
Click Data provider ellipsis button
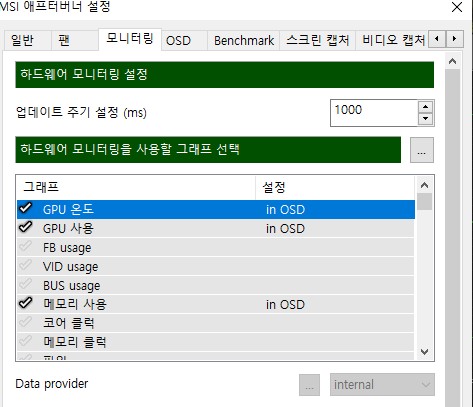point(309,385)
